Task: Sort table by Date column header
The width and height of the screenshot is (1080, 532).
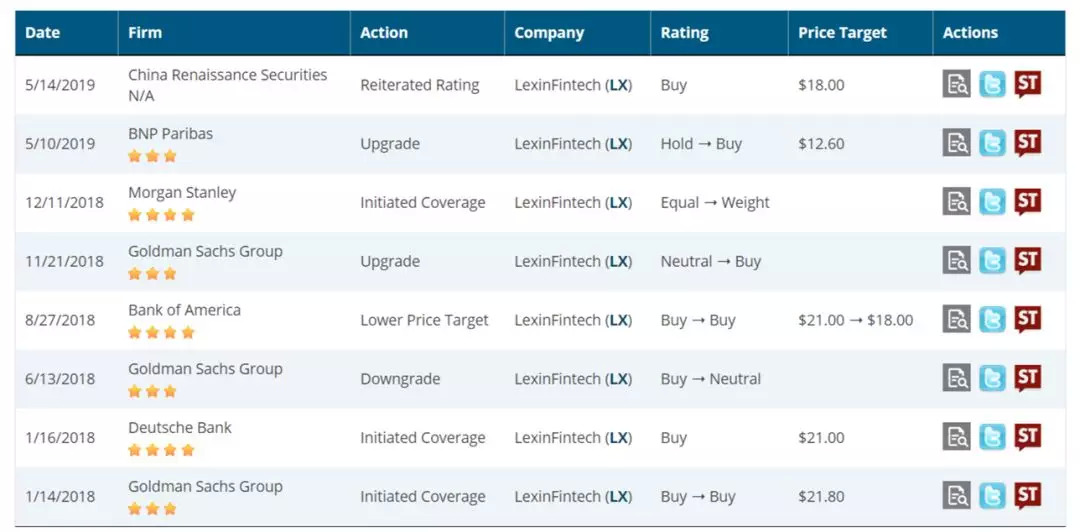Action: pyautogui.click(x=43, y=33)
